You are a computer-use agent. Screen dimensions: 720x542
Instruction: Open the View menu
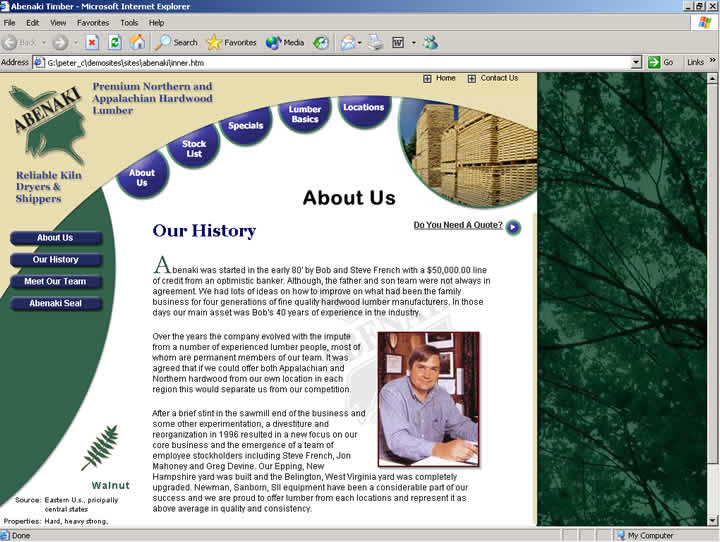coord(58,23)
